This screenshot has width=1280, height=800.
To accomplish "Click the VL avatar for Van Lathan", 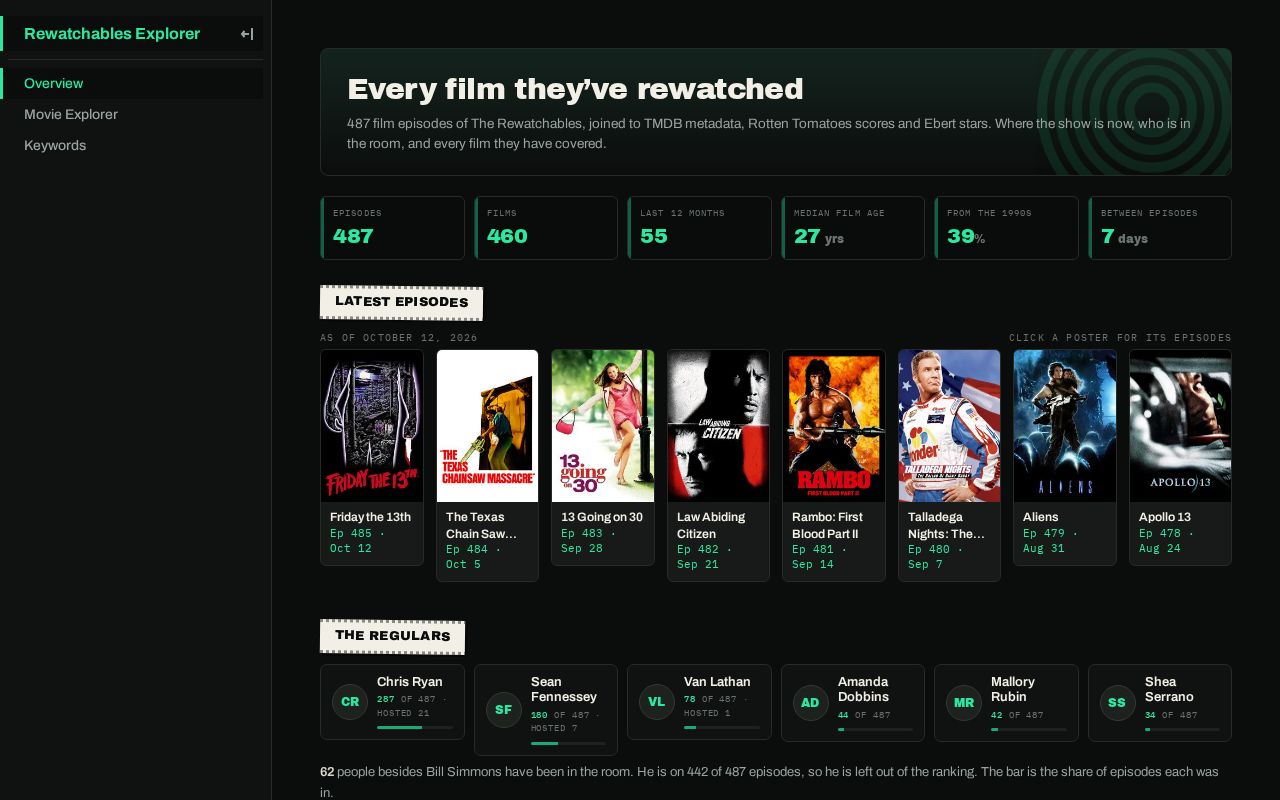I will 657,702.
